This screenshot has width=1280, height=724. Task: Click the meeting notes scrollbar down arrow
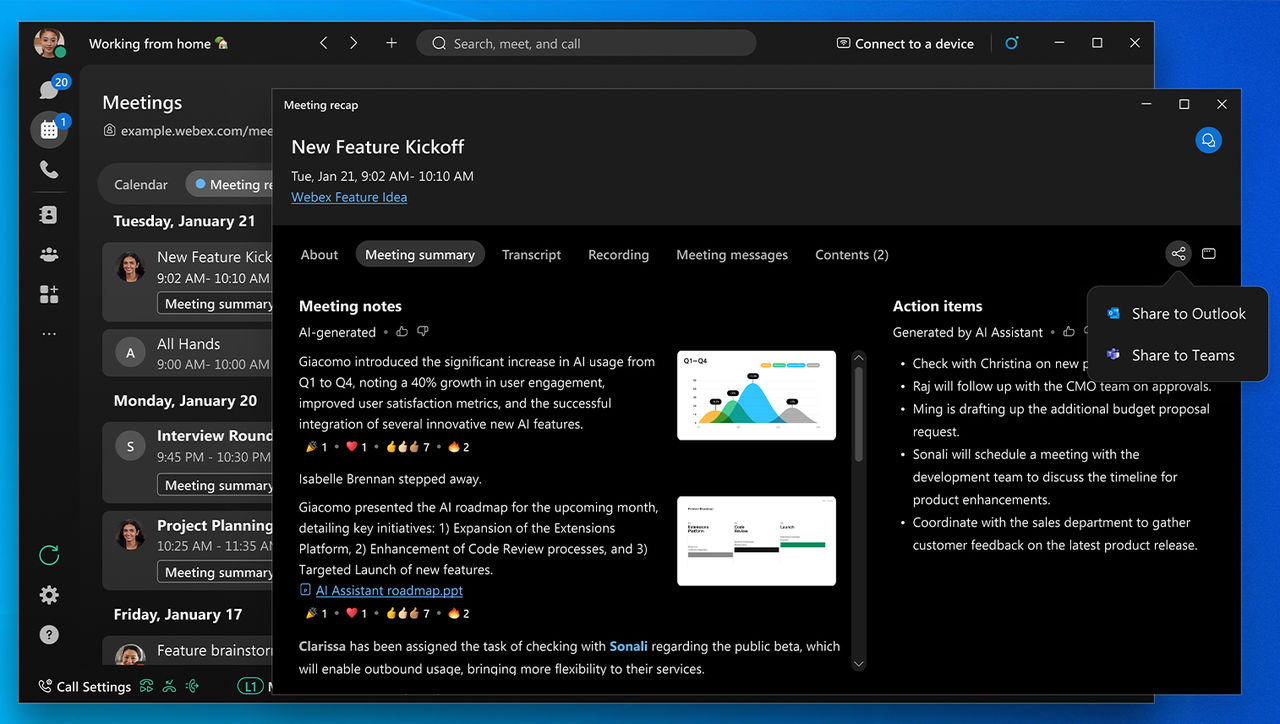[x=858, y=662]
